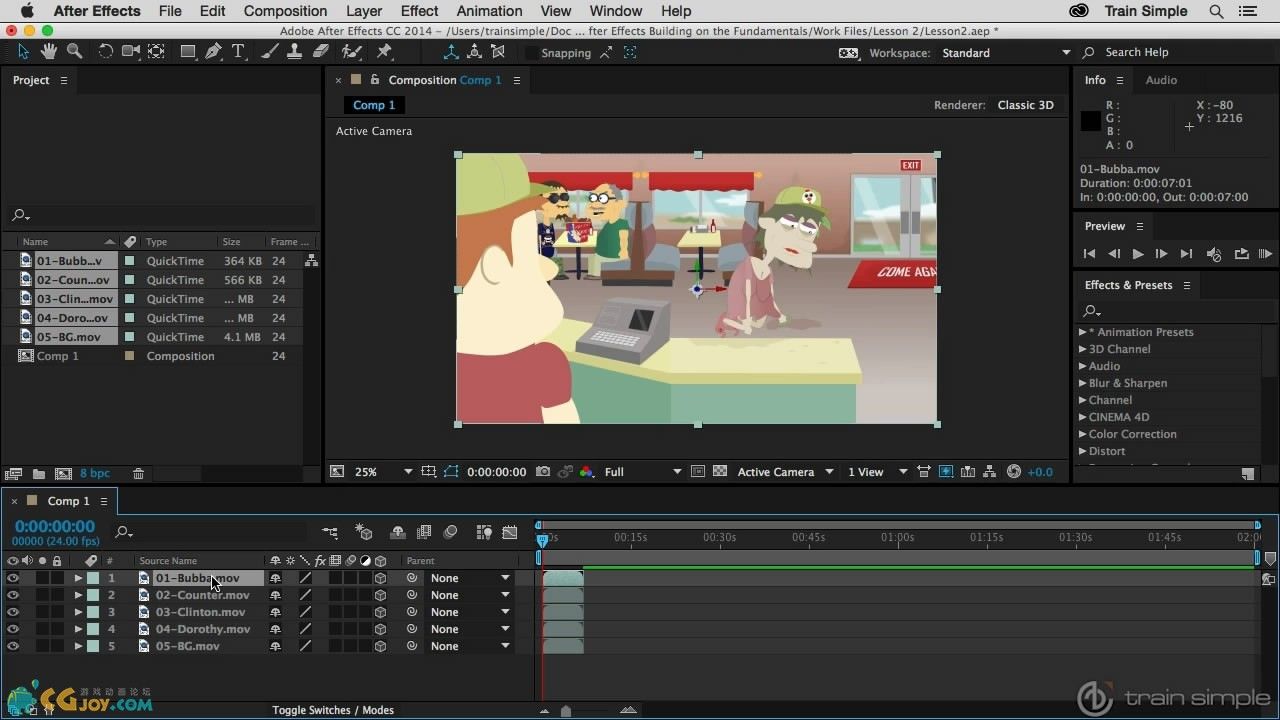Select the Horizontal Type tool

(x=238, y=52)
